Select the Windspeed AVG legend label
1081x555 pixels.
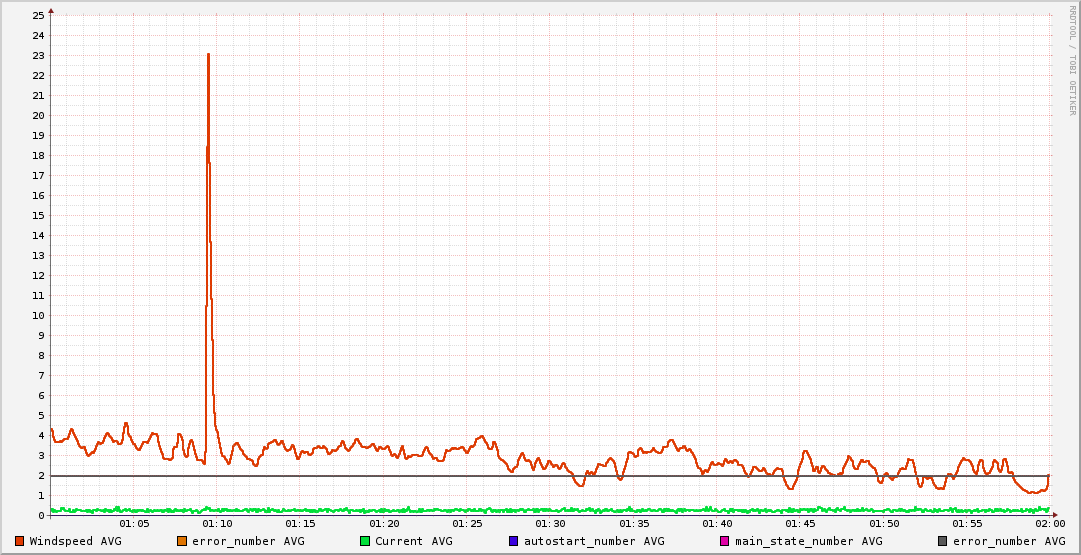[x=75, y=541]
